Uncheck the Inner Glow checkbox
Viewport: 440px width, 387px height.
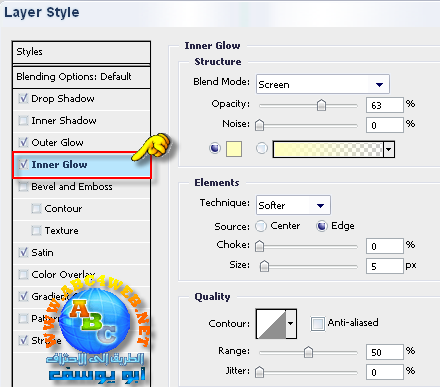click(x=23, y=165)
